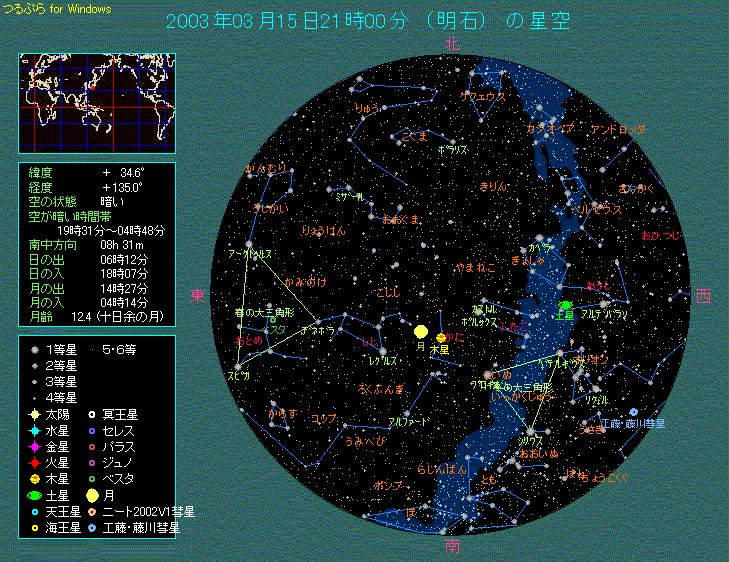Viewport: 729px width, 562px height.
Task: Click the 天王星 ring icon in the legend
Action: pyautogui.click(x=35, y=511)
